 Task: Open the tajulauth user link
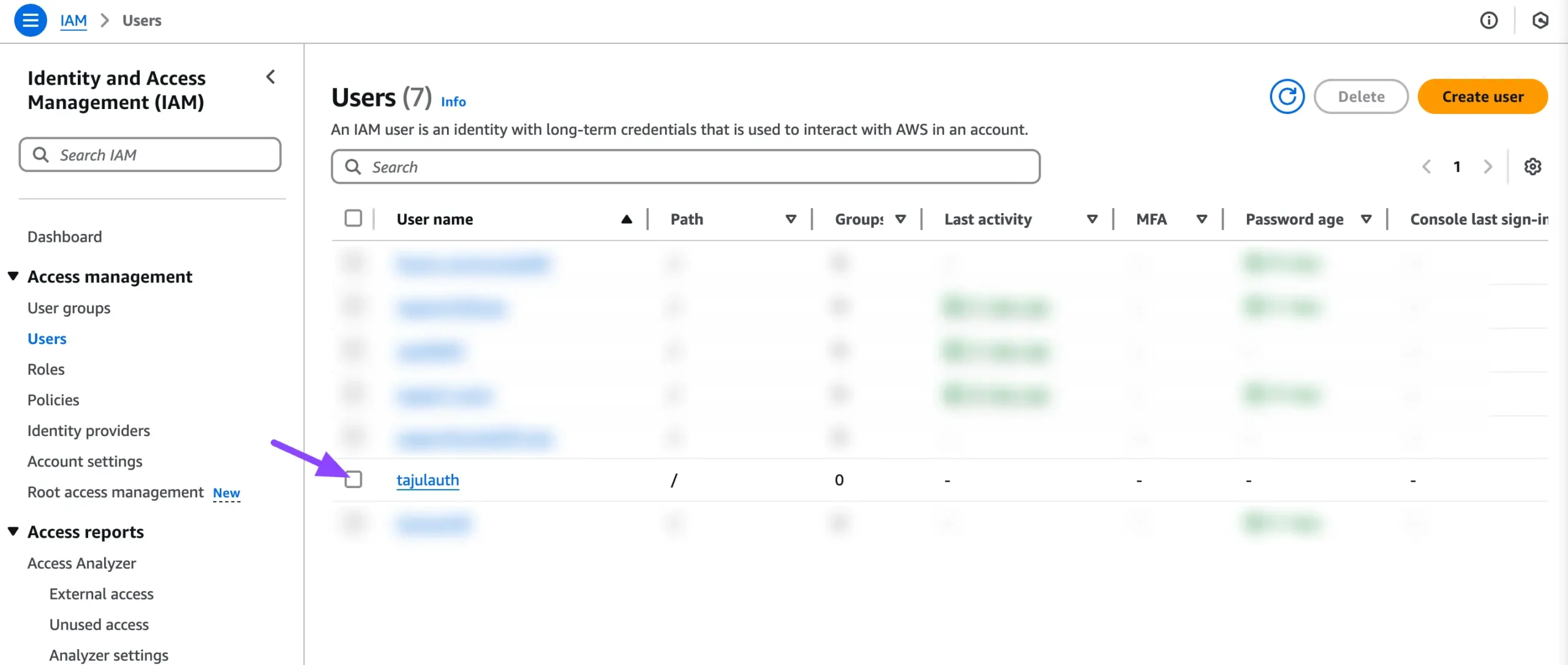[x=428, y=480]
